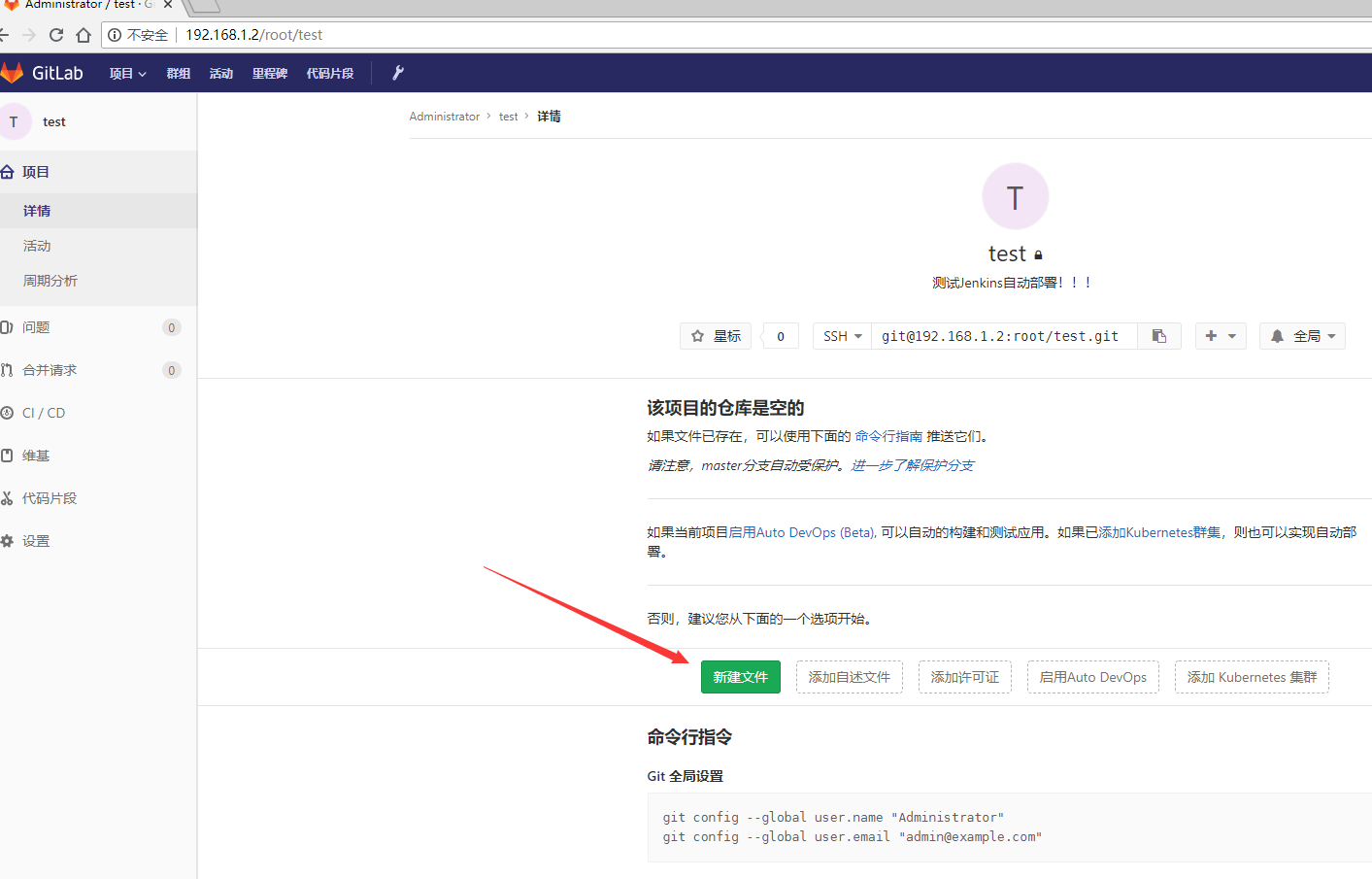1372x879 pixels.
Task: Click 添加许可证 button
Action: [965, 677]
